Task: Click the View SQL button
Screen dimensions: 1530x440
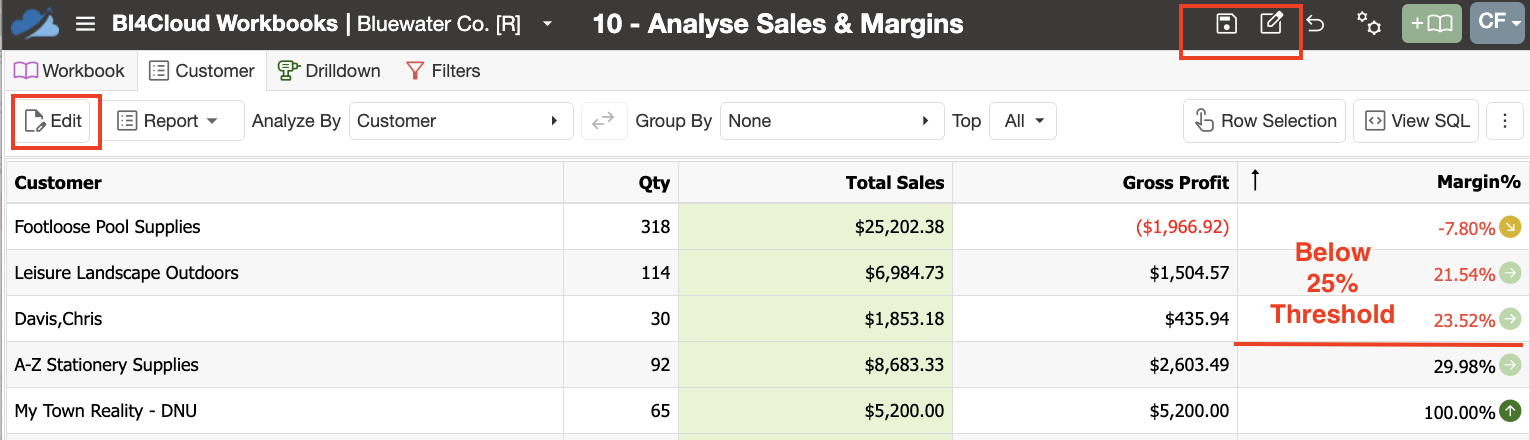Action: 1417,121
